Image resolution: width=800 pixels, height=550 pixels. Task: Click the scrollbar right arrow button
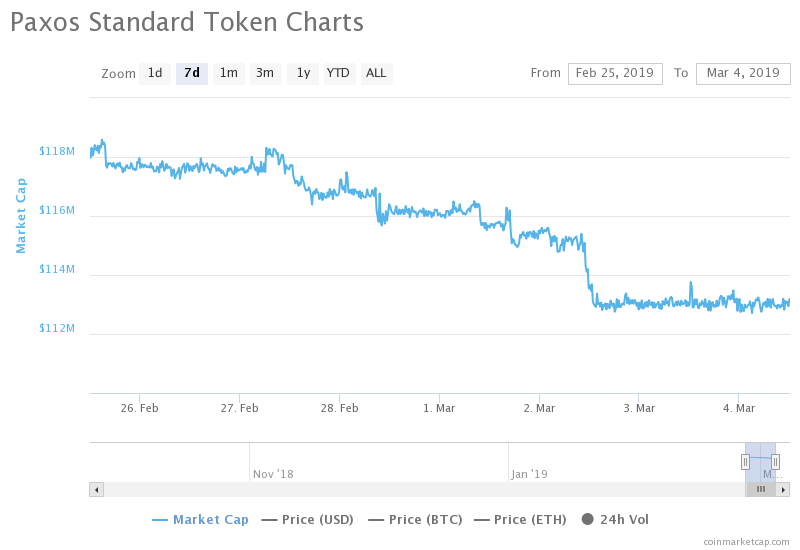pyautogui.click(x=783, y=489)
